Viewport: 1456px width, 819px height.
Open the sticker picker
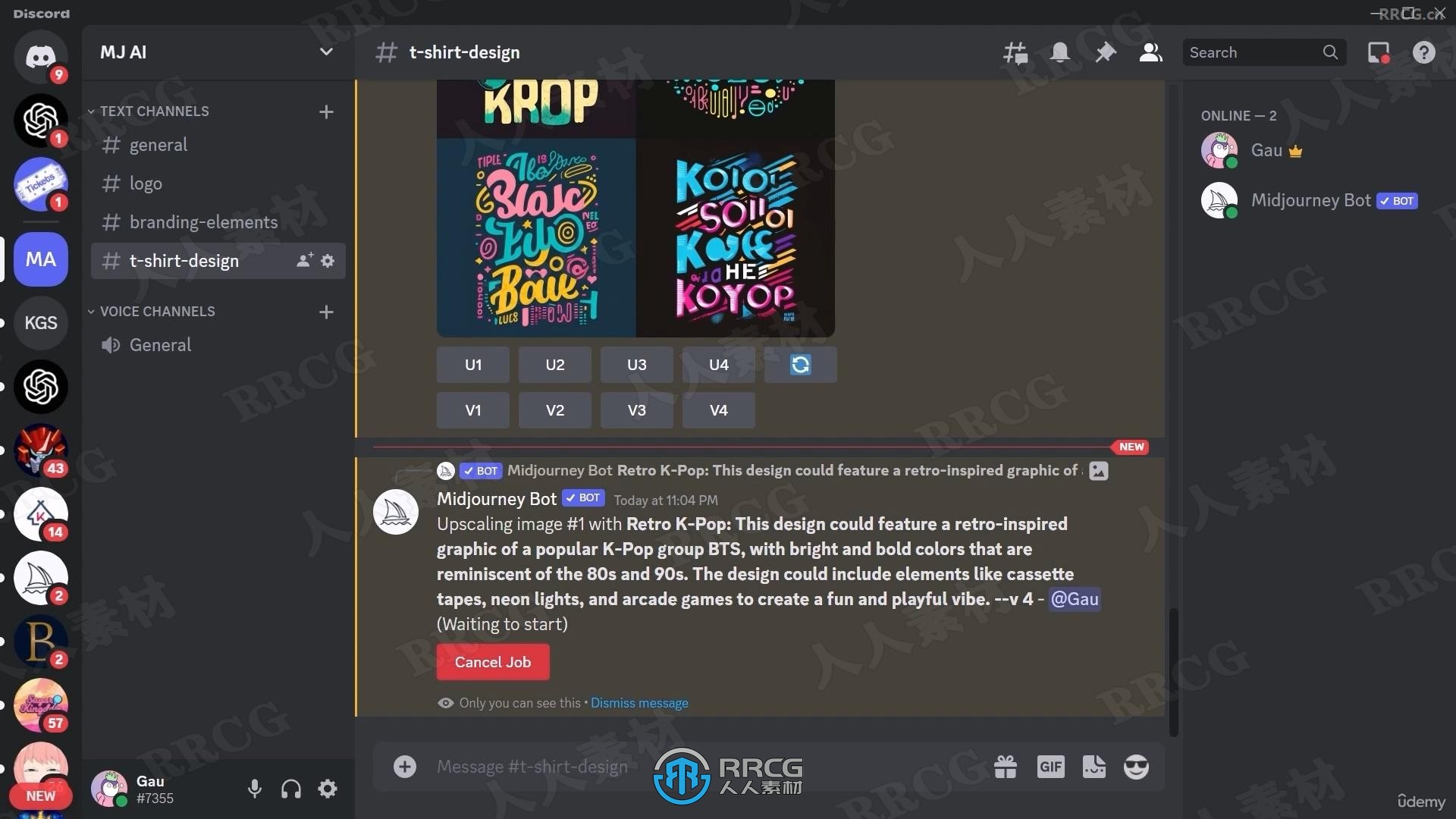pos(1094,767)
